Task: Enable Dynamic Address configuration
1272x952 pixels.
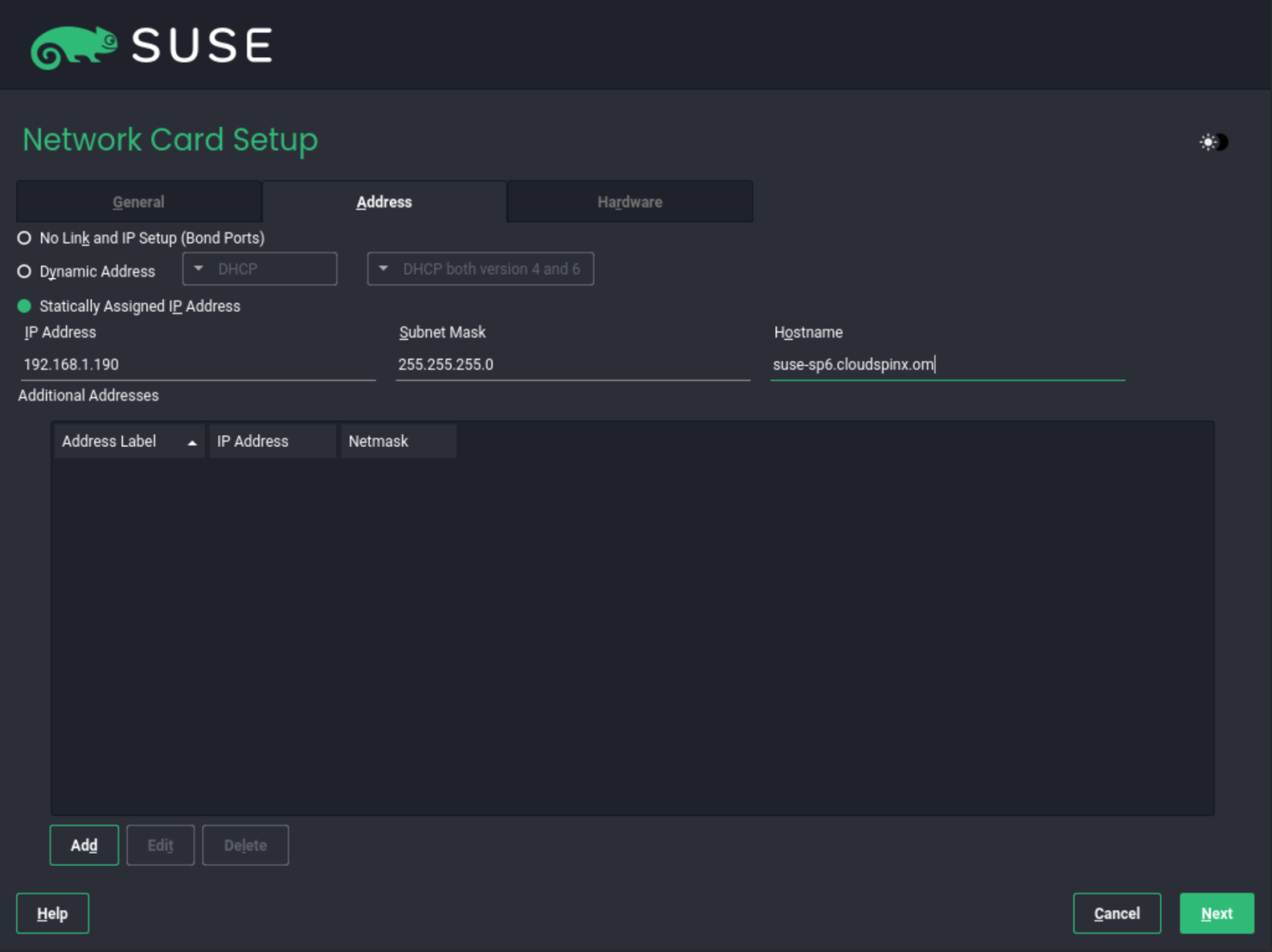Action: point(23,271)
